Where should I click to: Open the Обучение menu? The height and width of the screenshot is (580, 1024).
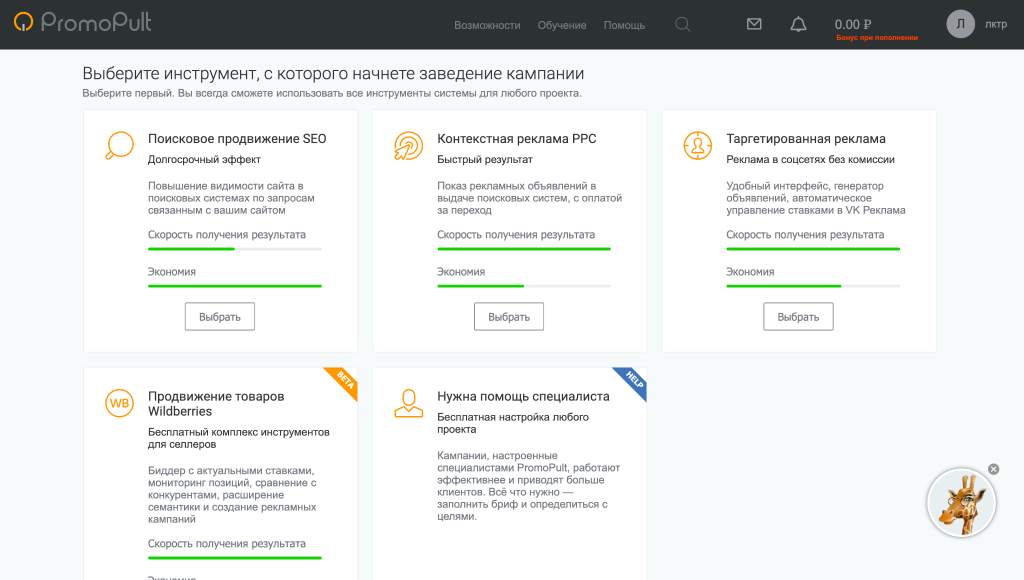pyautogui.click(x=562, y=25)
